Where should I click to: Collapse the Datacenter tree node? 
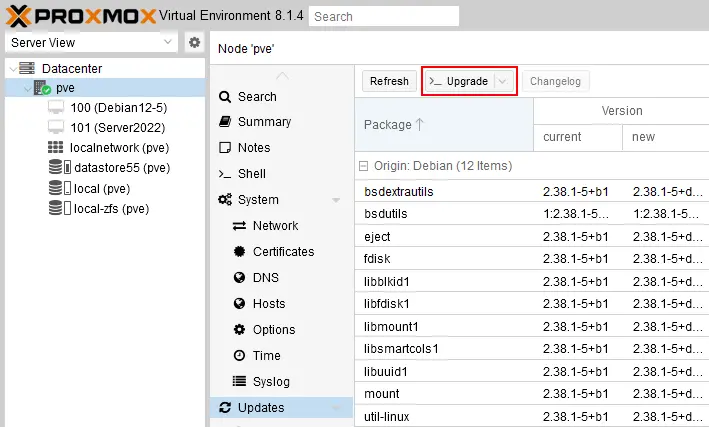13,69
